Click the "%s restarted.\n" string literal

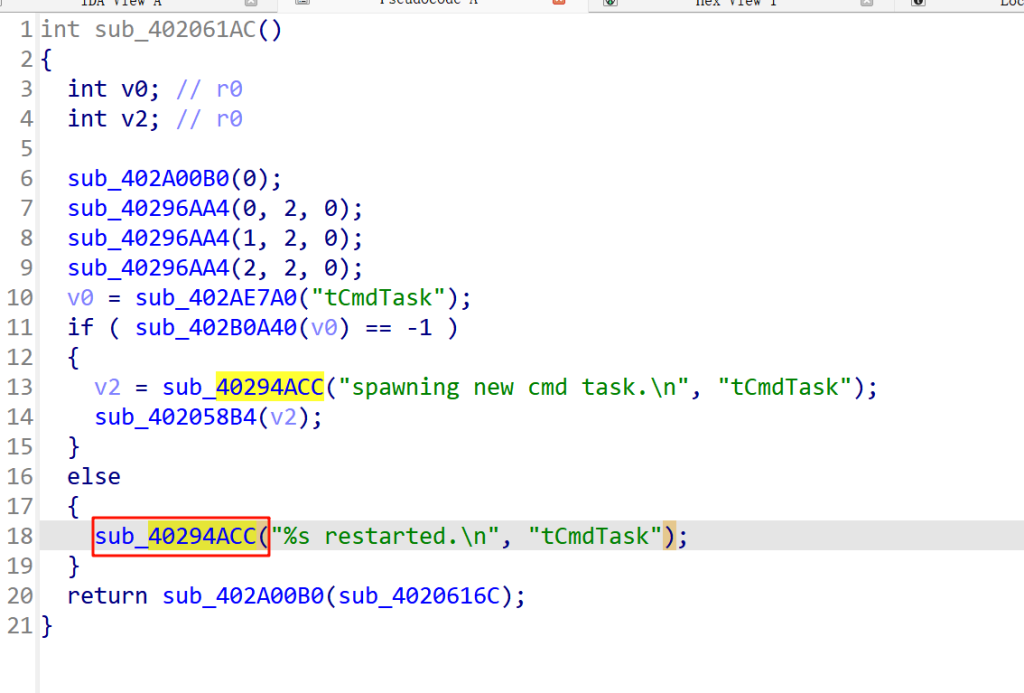[391, 537]
